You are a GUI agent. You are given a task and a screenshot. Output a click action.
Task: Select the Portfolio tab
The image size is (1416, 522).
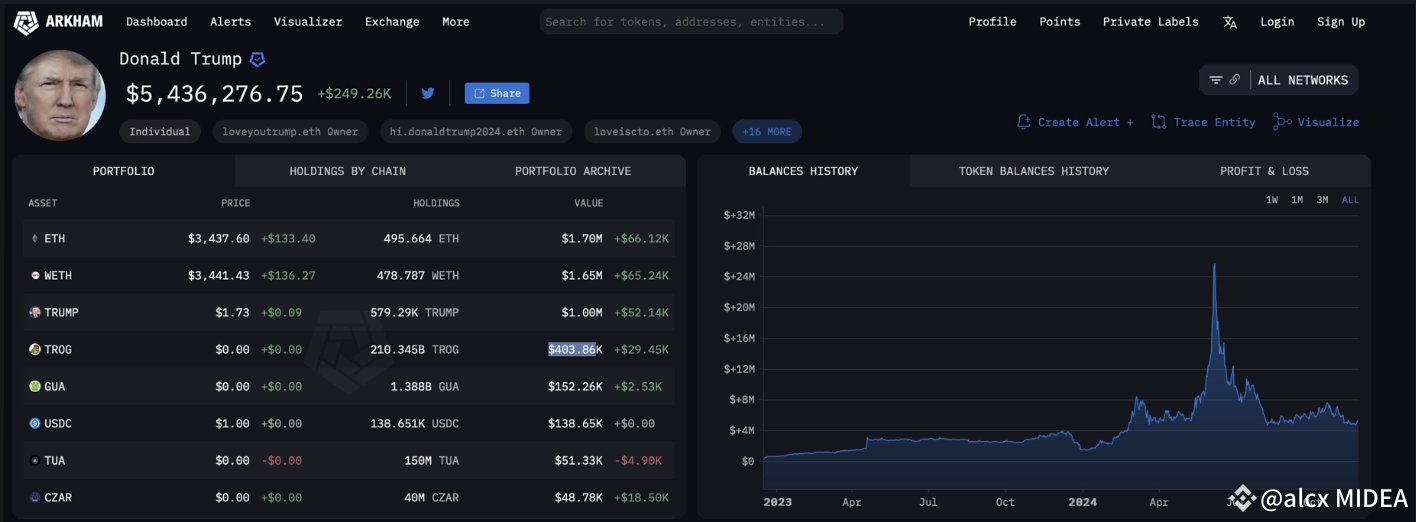point(124,171)
